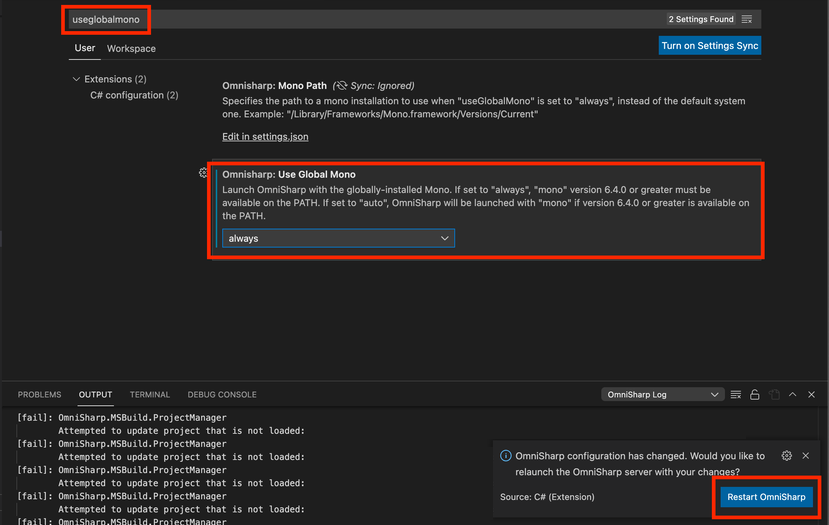Open notification gear options icon
This screenshot has height=525, width=829.
click(x=787, y=456)
